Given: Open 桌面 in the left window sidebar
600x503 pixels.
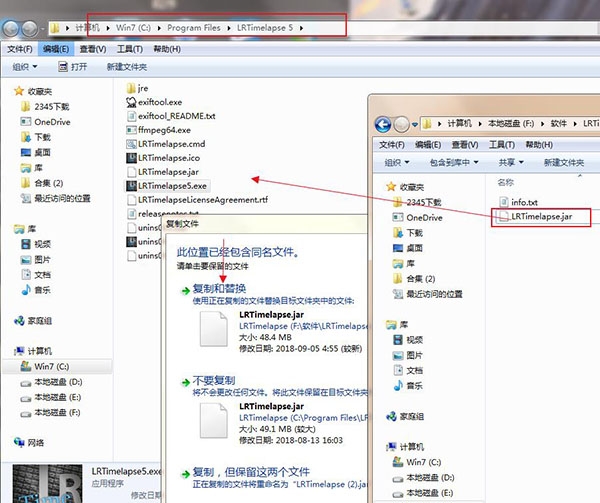Looking at the screenshot, I should [35, 152].
